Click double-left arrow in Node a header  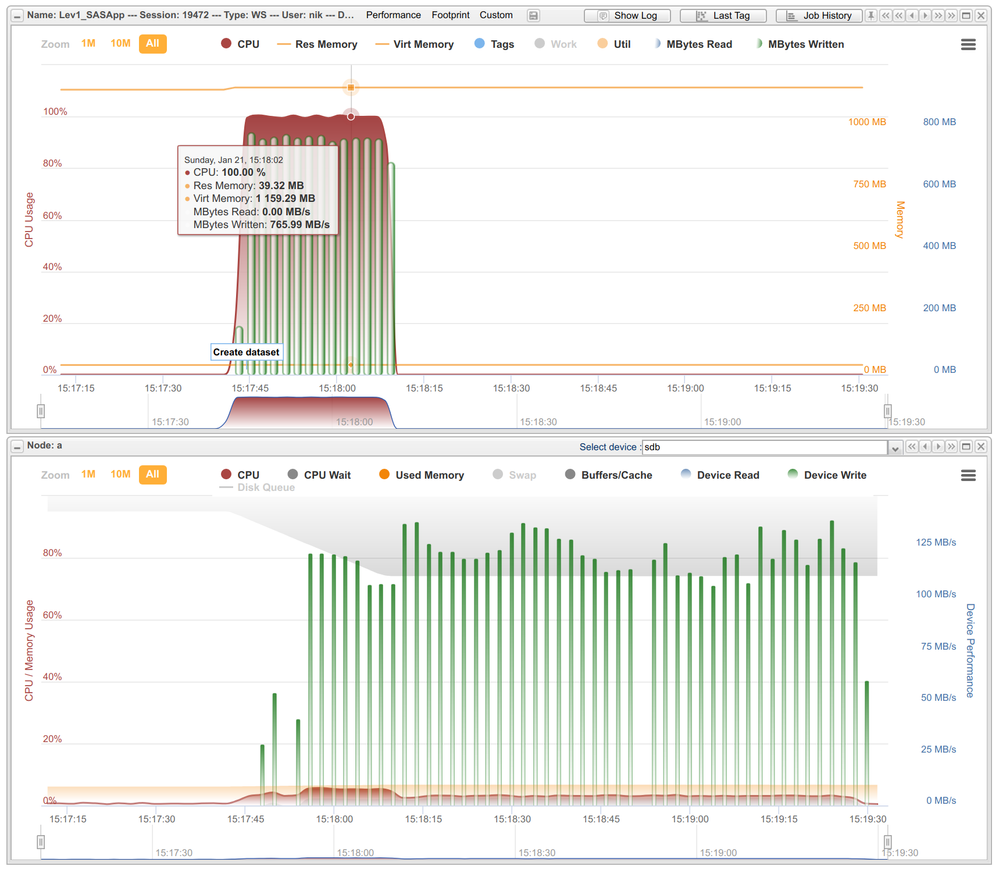click(912, 447)
